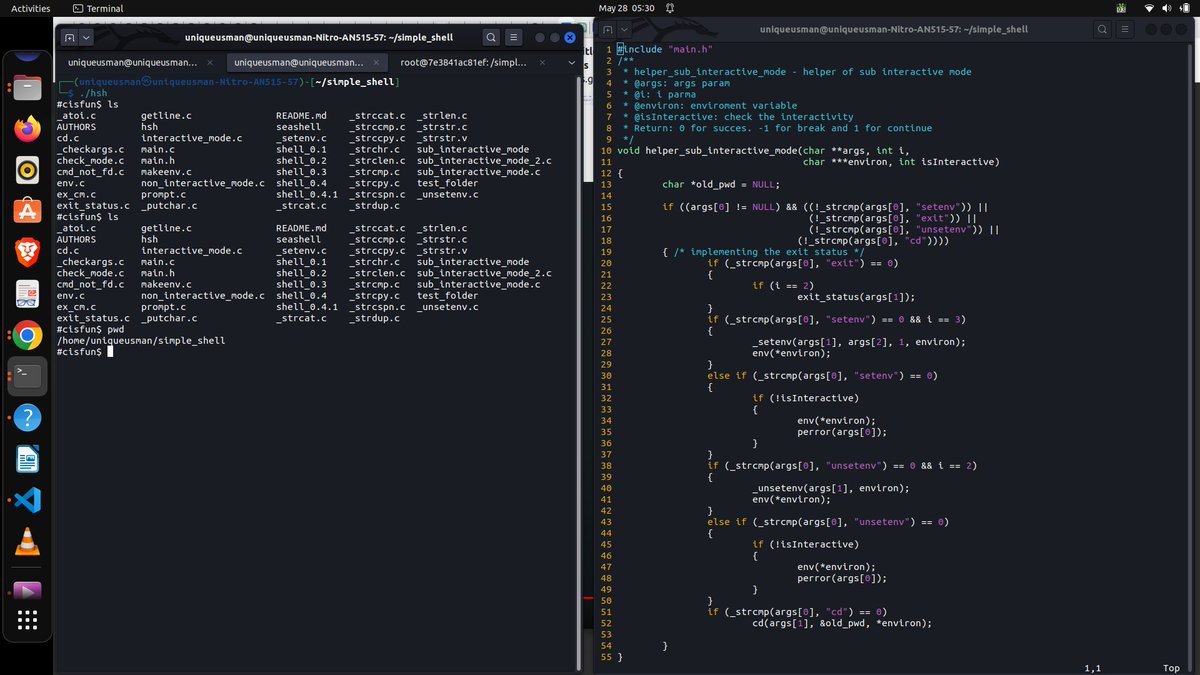Open Files manager in the dock

click(x=27, y=88)
